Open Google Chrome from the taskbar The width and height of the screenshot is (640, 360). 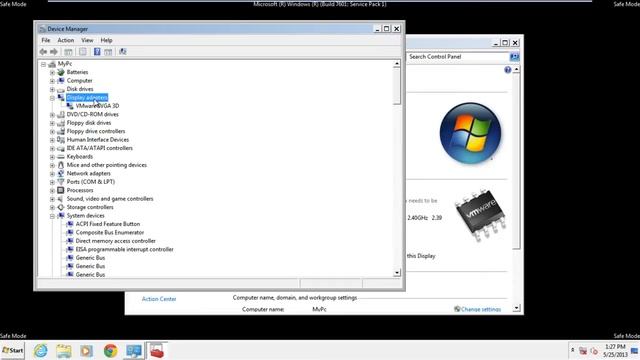pos(110,351)
